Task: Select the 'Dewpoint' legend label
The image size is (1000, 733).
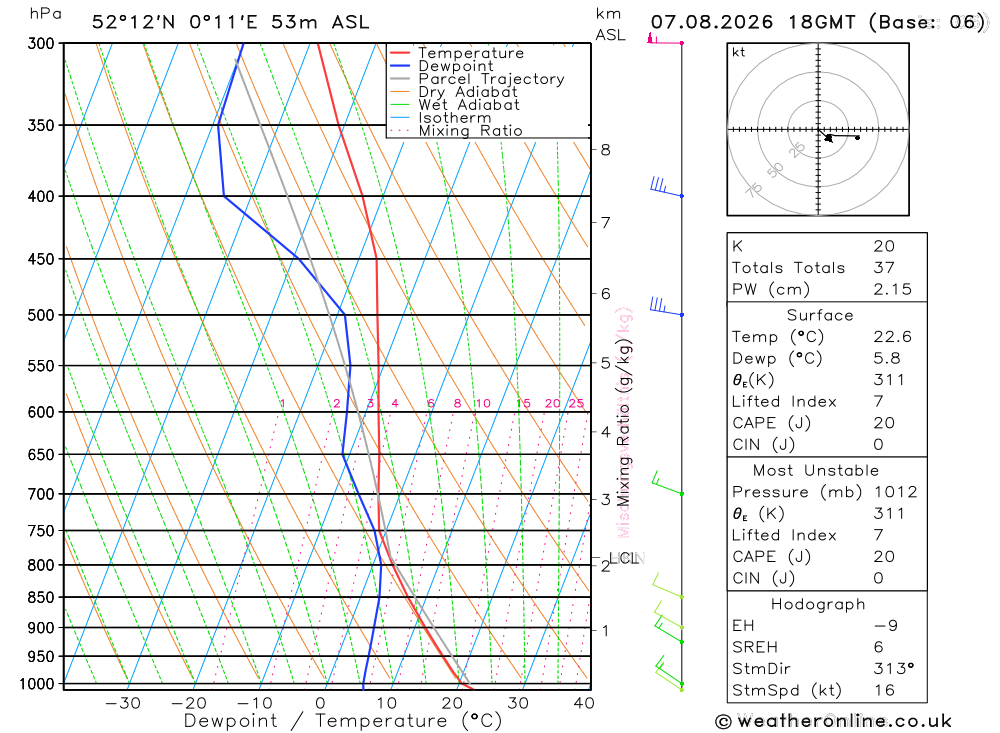Action: [x=456, y=66]
